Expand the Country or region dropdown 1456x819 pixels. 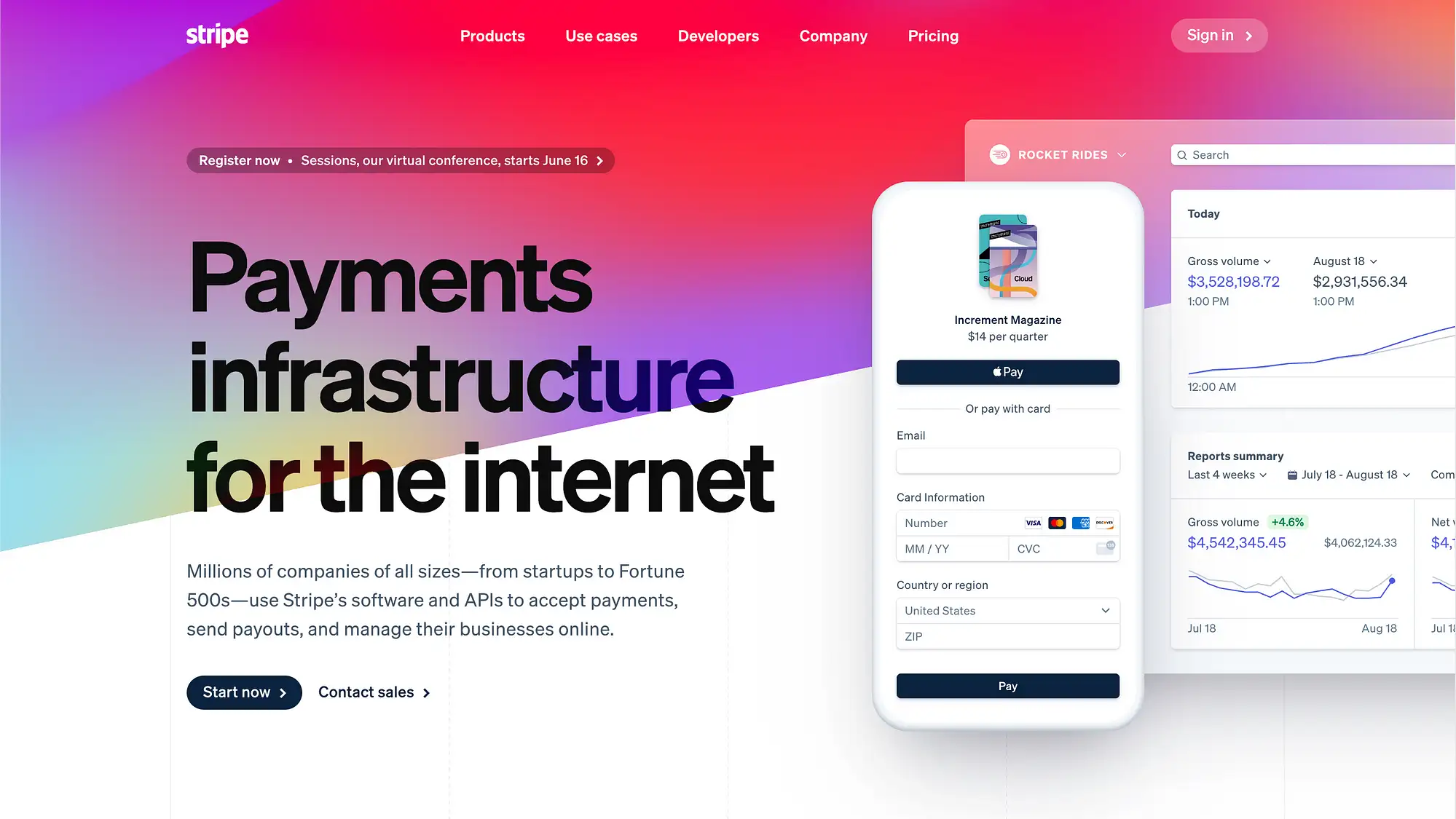[x=1007, y=610]
